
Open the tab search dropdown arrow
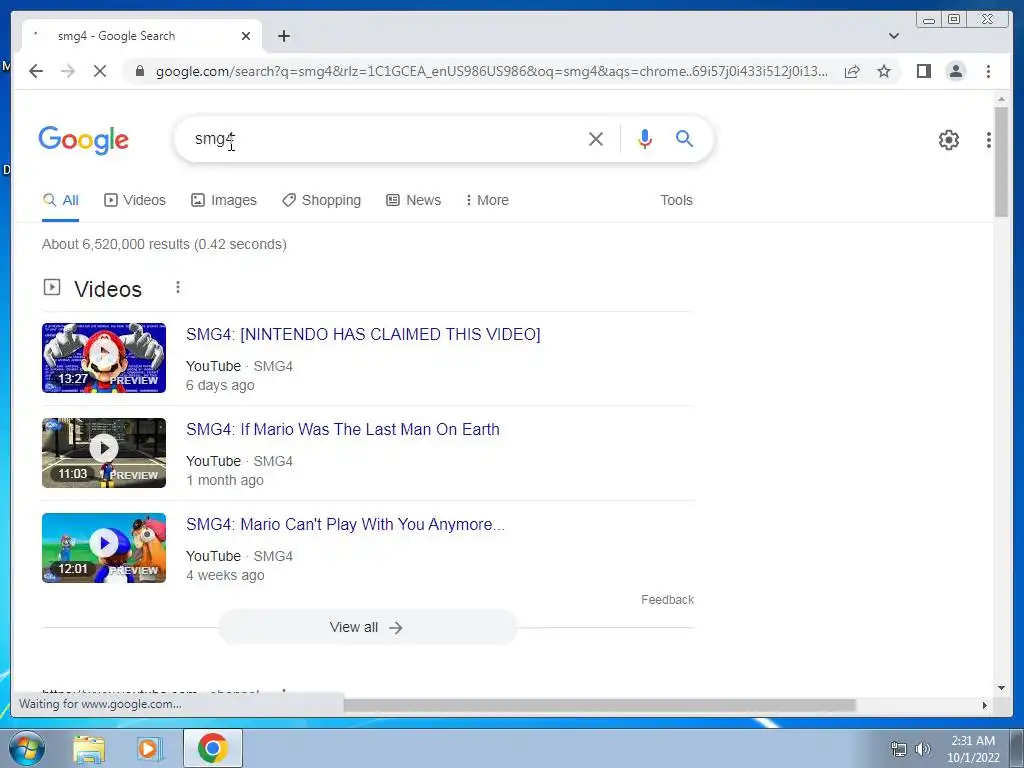(x=894, y=36)
